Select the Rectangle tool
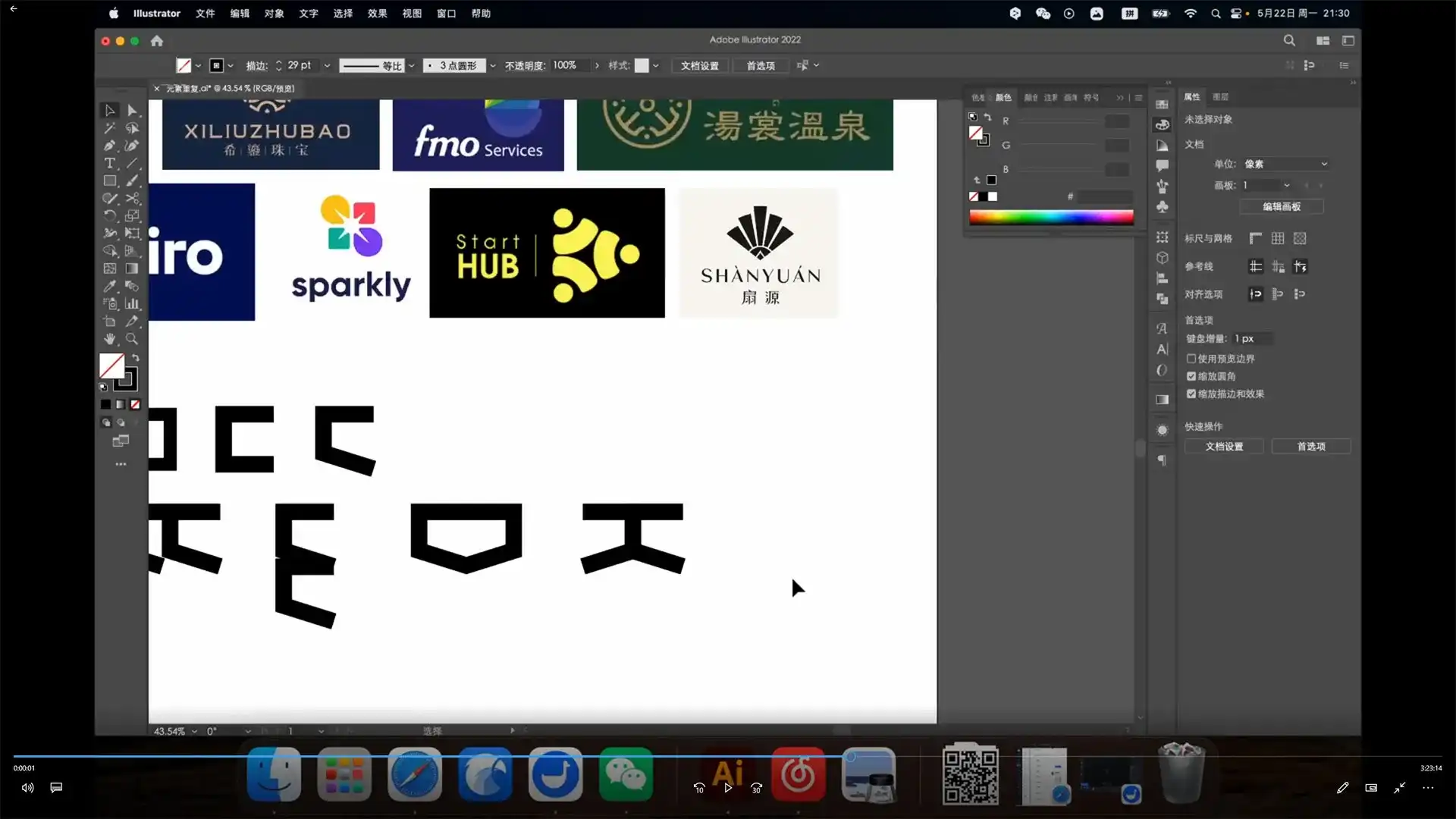This screenshot has height=819, width=1456. (x=109, y=181)
